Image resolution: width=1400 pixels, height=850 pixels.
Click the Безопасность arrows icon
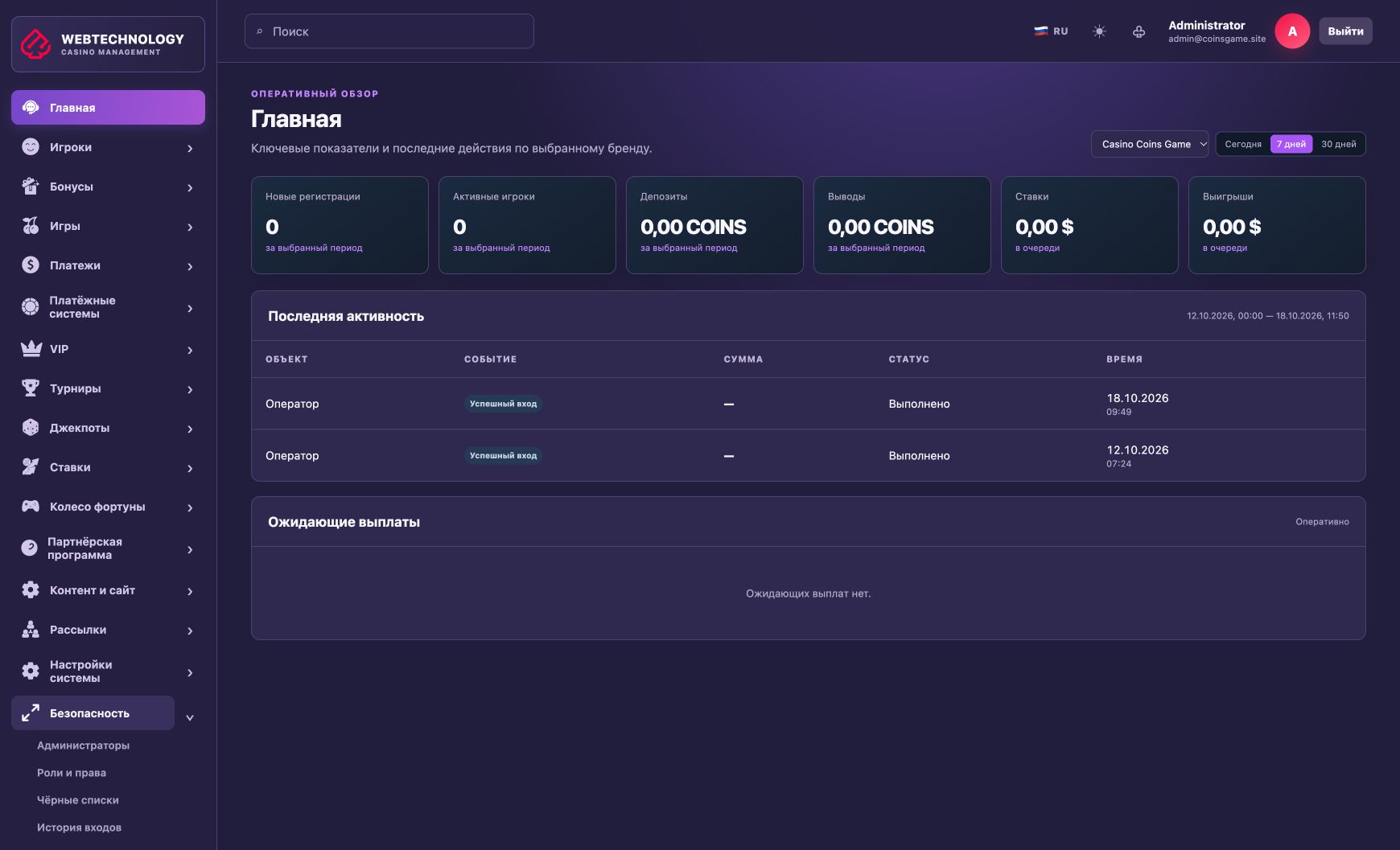pos(31,713)
